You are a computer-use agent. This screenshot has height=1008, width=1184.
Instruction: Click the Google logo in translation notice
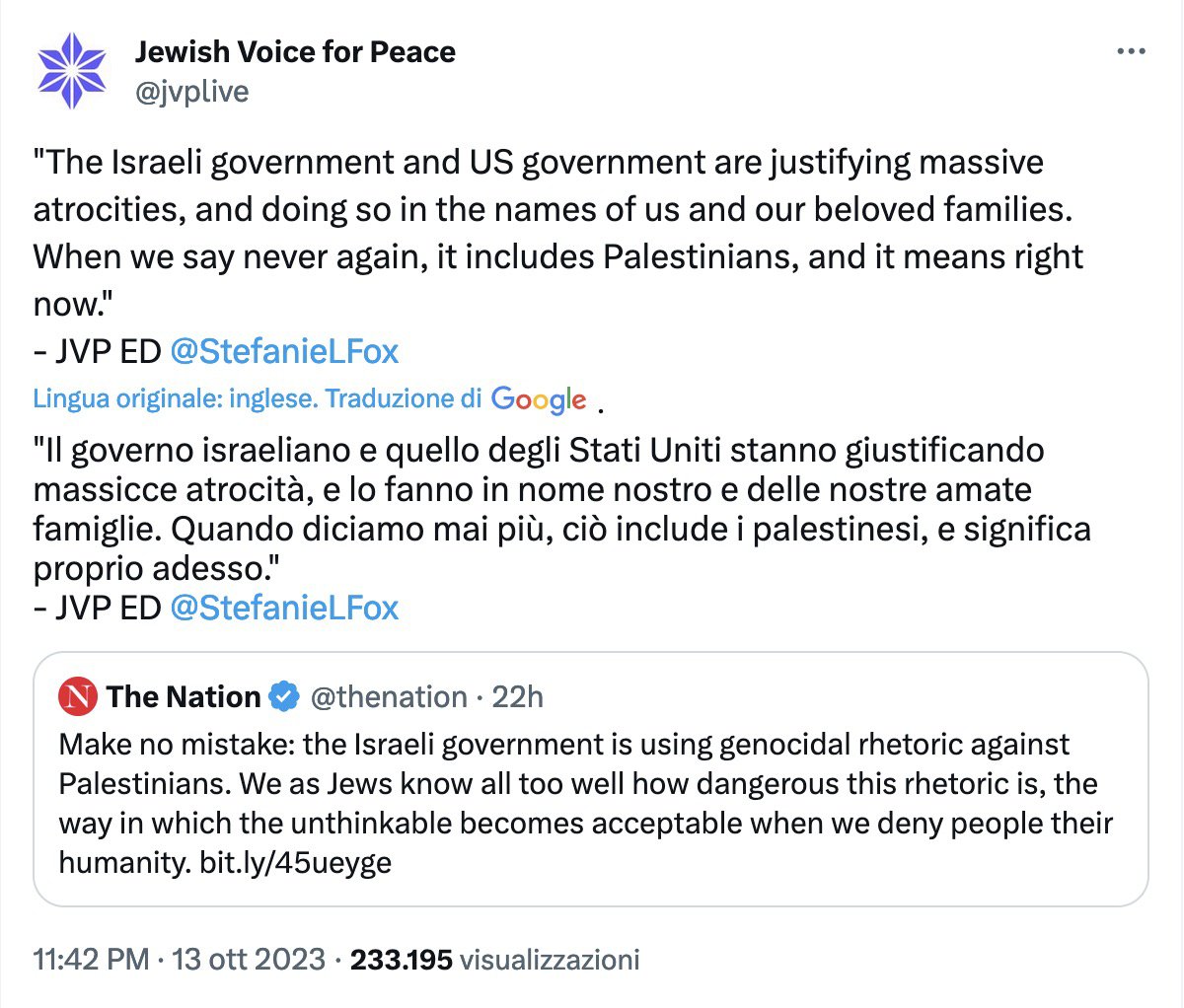pos(539,399)
